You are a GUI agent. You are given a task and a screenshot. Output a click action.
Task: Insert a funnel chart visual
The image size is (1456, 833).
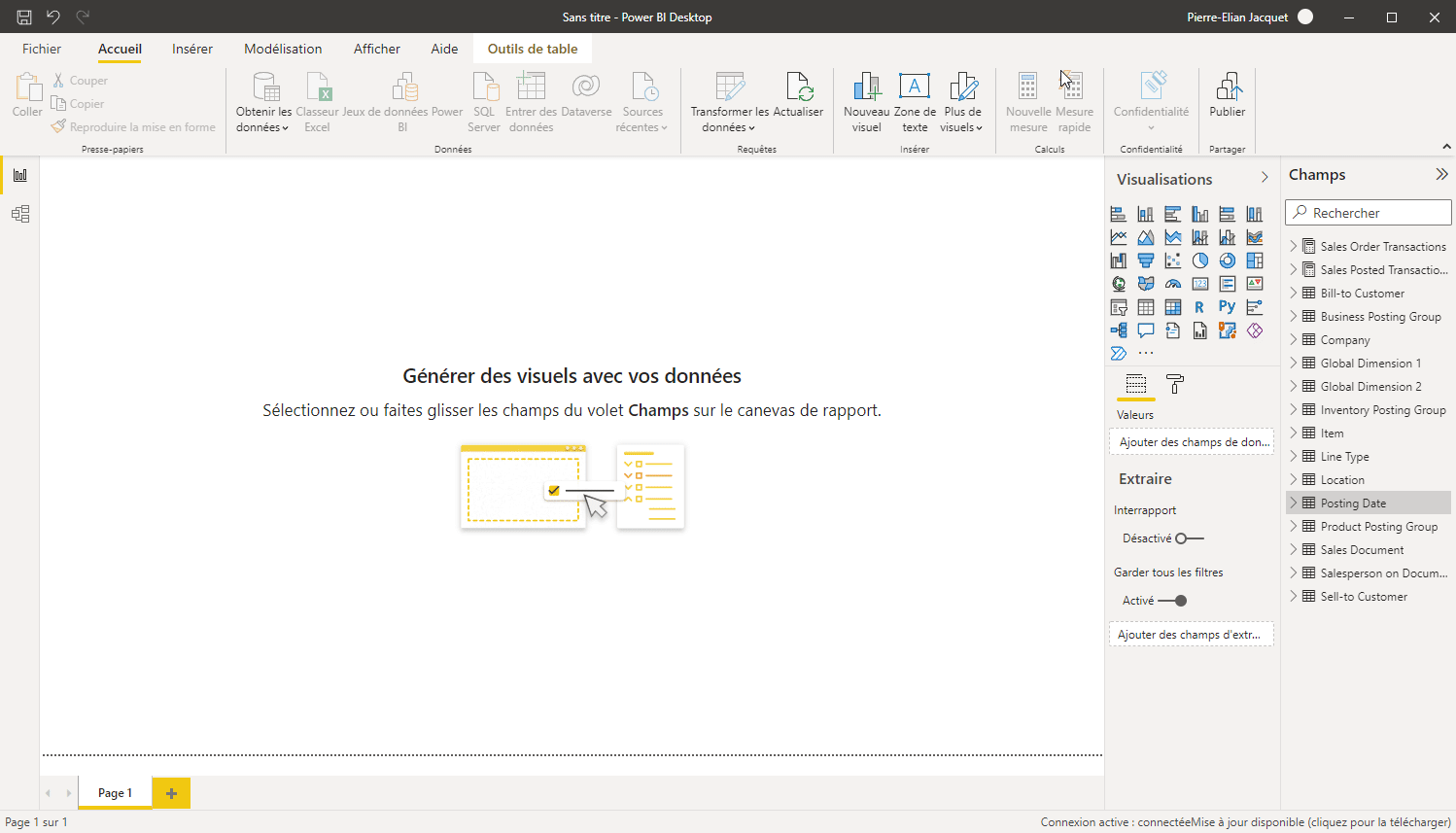(x=1146, y=260)
